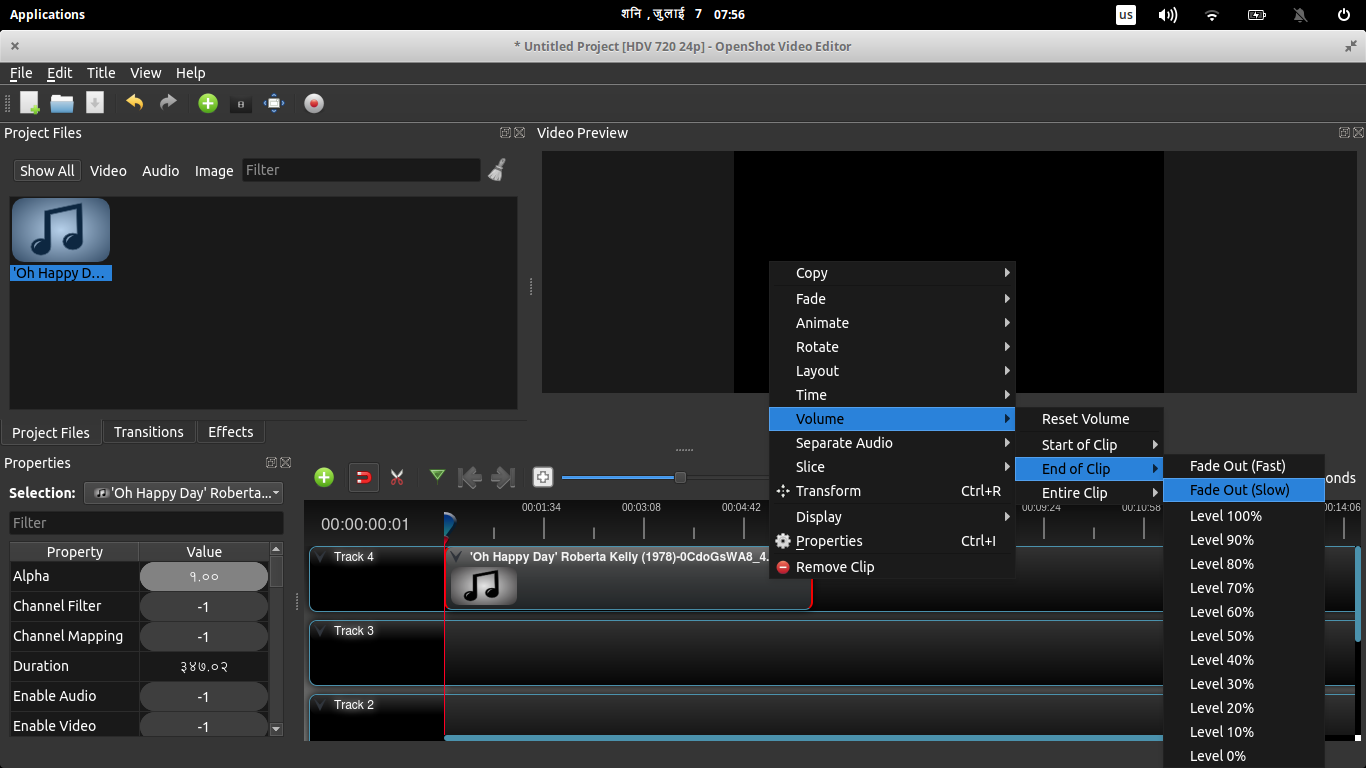
Task: Open the Time submenu
Action: pos(892,395)
